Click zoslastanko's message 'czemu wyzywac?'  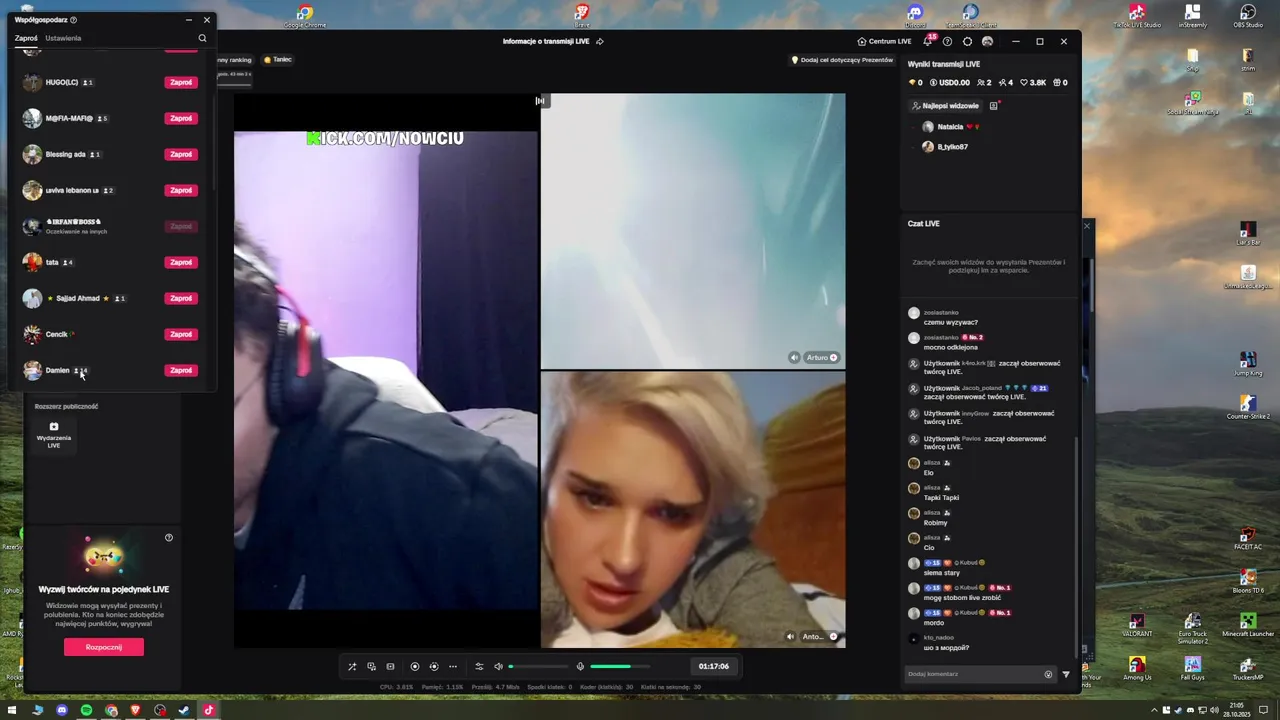click(x=951, y=322)
